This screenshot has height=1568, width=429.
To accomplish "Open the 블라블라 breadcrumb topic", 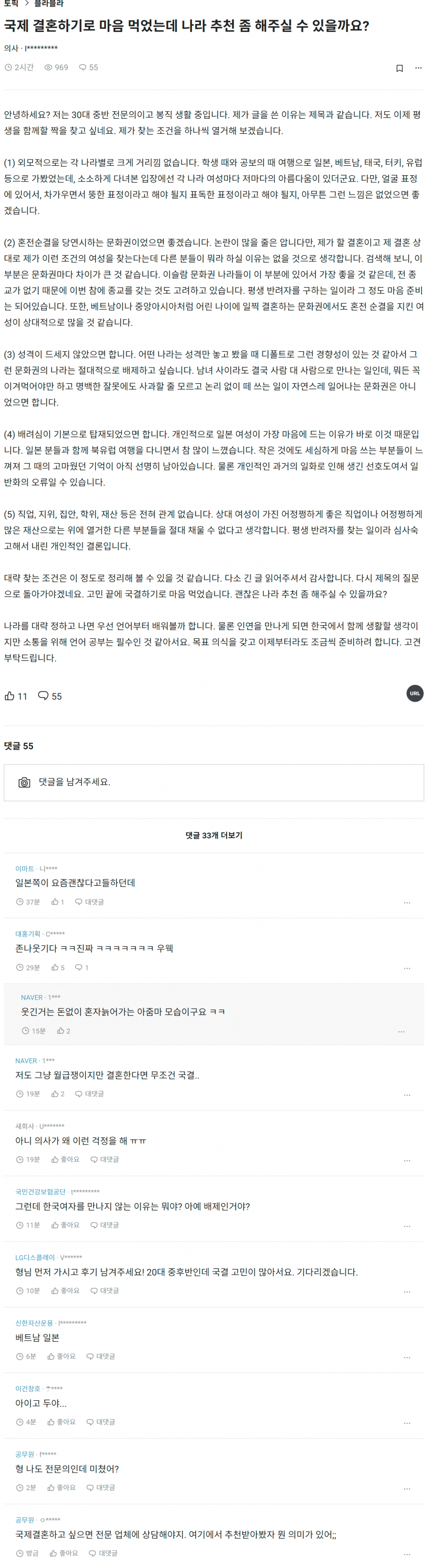I will 49,4.
